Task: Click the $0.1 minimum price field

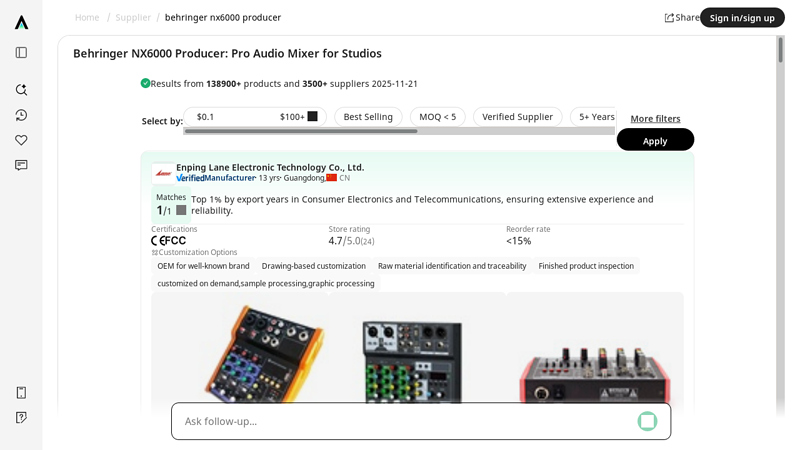Action: tap(205, 117)
